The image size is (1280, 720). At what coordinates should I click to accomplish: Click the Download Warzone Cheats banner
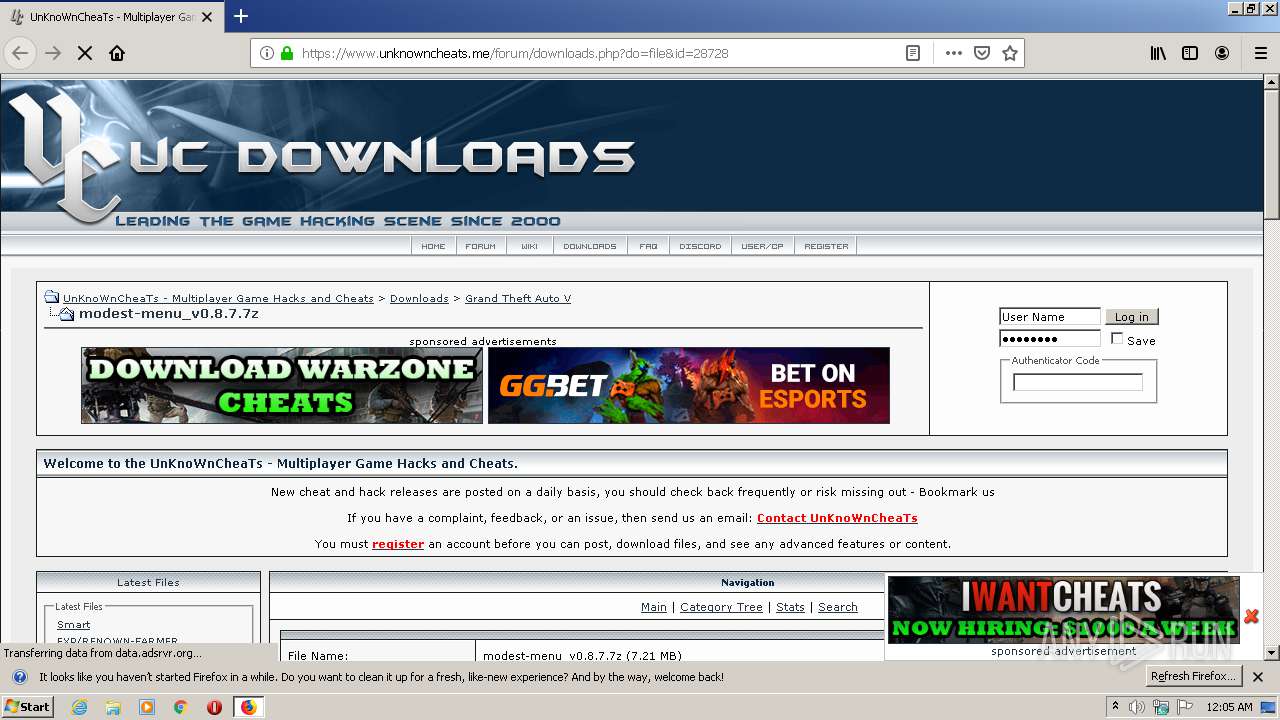pos(282,385)
